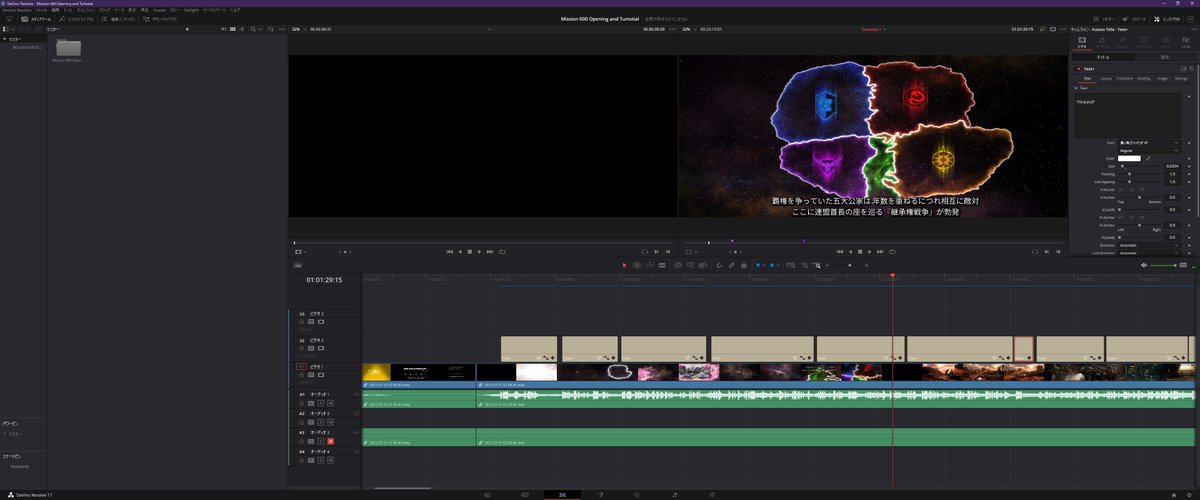The height and width of the screenshot is (500, 1200).
Task: Select the ファイル (File) inspector tab icon
Action: [1185, 41]
